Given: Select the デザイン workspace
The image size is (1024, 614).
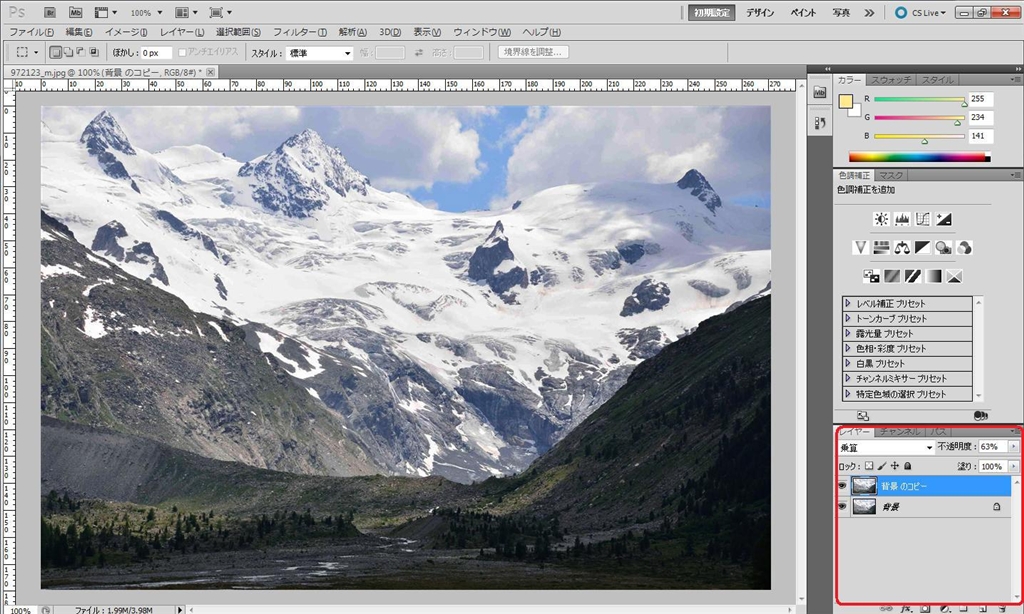Looking at the screenshot, I should 760,12.
